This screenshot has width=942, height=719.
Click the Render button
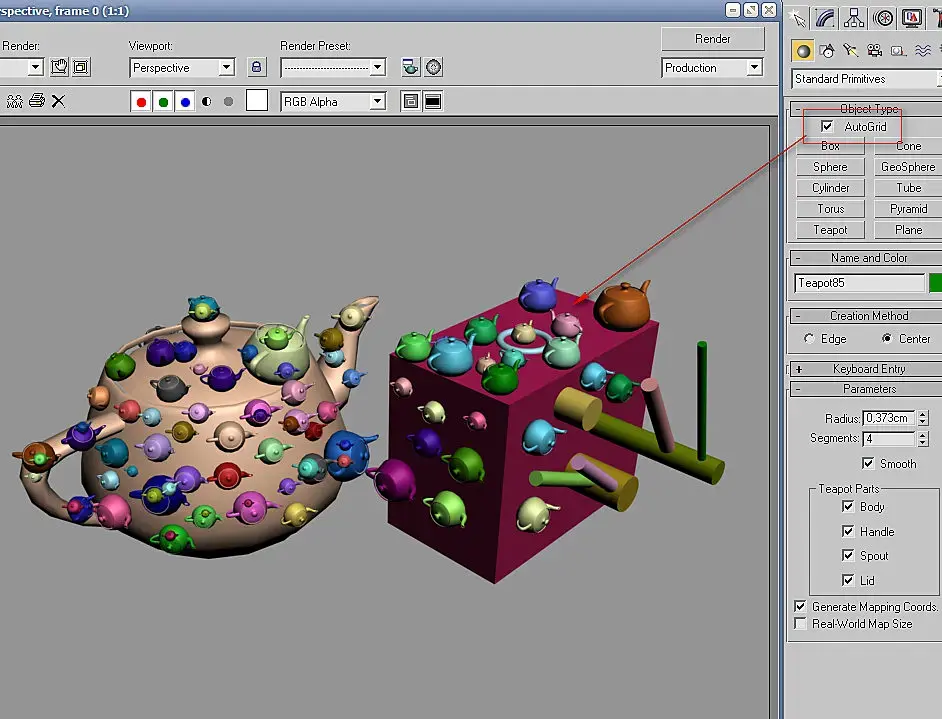pos(713,39)
